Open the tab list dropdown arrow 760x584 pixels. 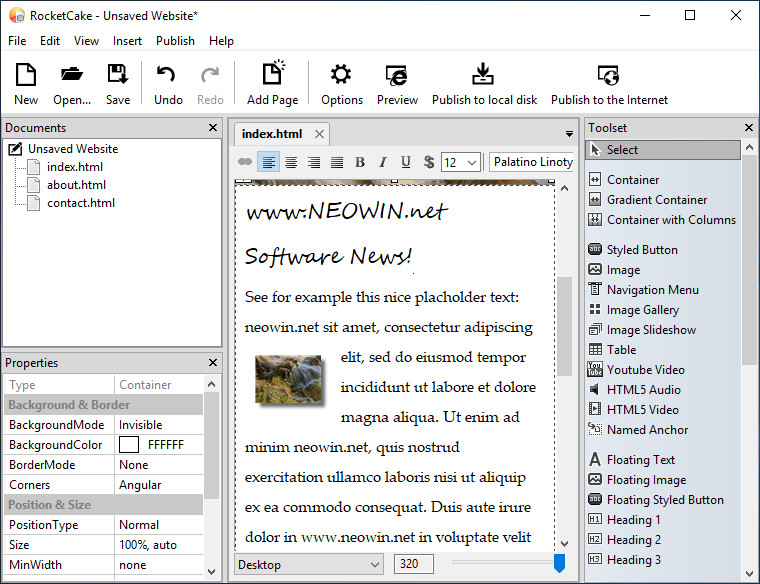(x=569, y=134)
